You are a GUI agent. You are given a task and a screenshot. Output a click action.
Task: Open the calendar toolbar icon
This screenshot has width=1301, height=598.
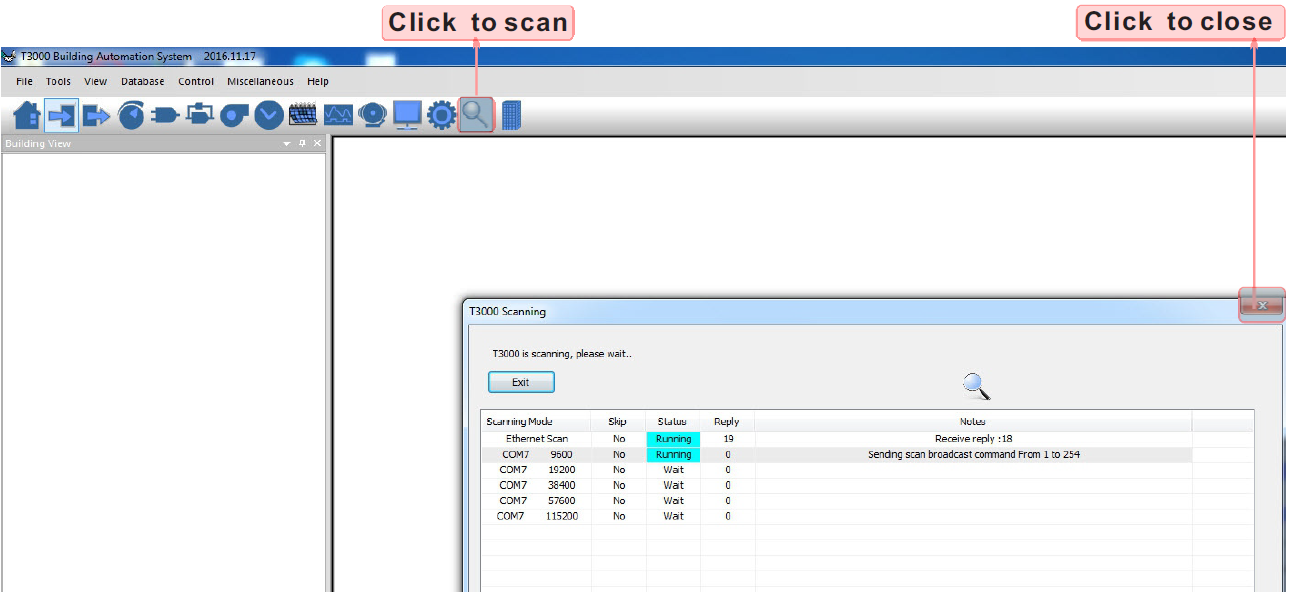[303, 116]
